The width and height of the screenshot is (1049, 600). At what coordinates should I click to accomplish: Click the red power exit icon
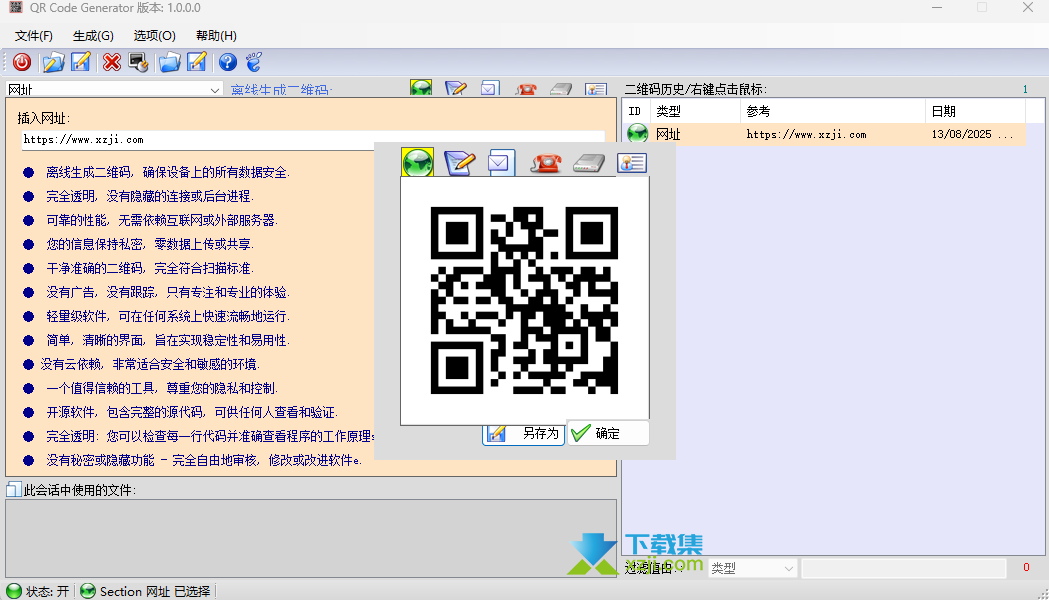22,62
